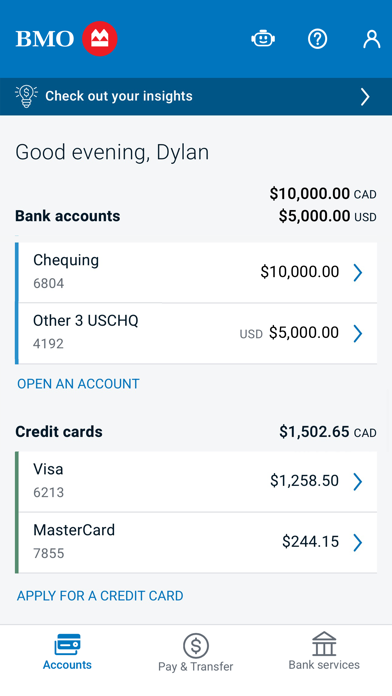The image size is (392, 696).
Task: Select the MasterCard 7855 row
Action: 196,543
